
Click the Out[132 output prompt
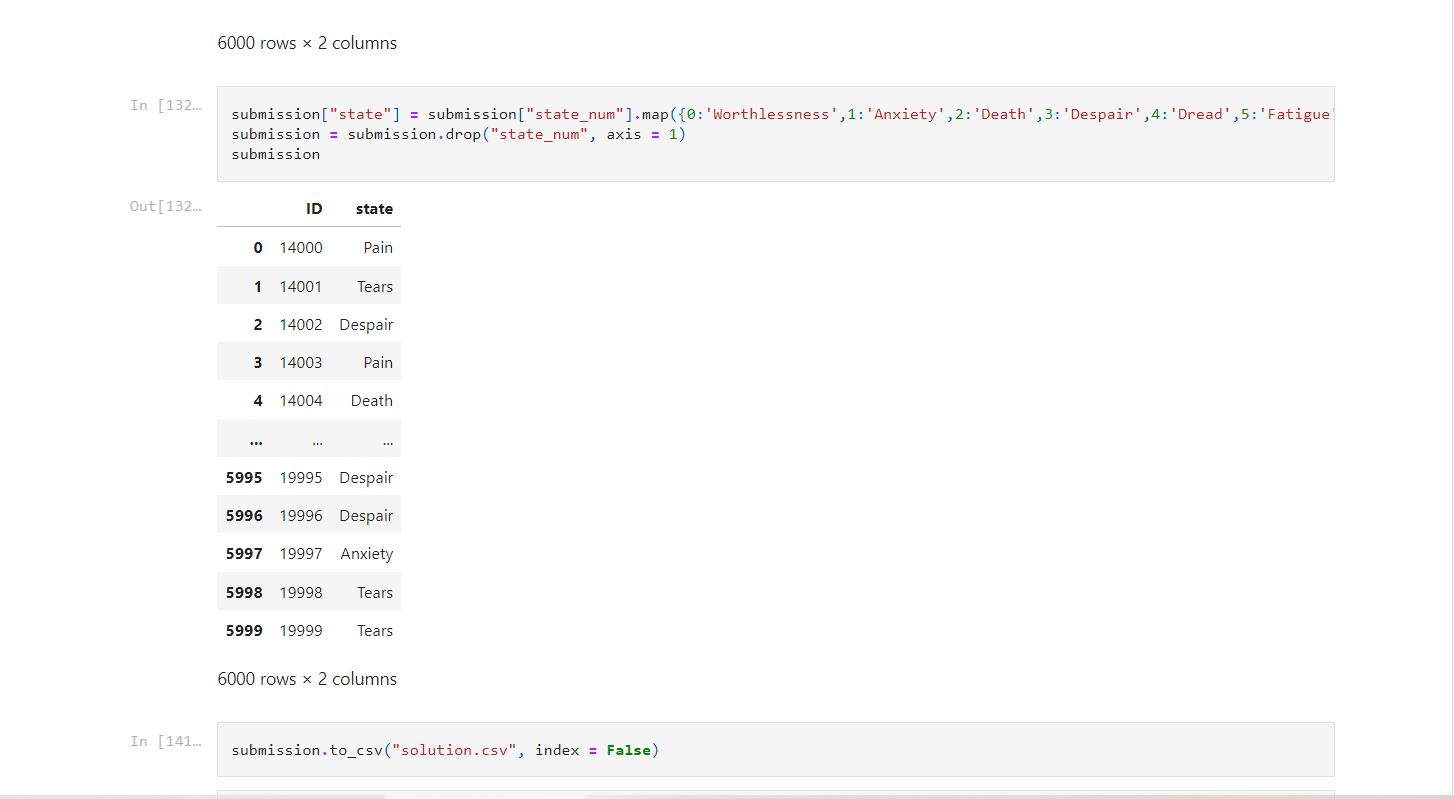click(165, 206)
